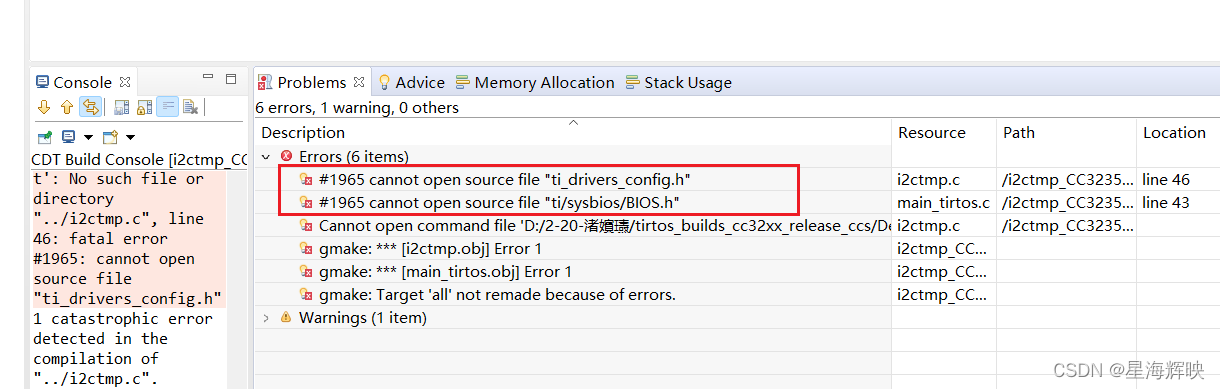Viewport: 1220px width, 389px height.
Task: Toggle scroll lock in the console
Action: [x=144, y=107]
